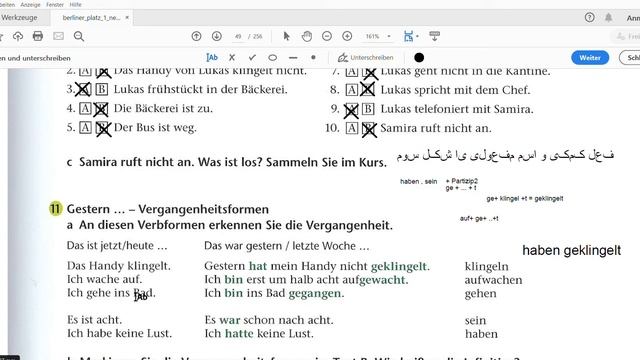The height and width of the screenshot is (360, 640).
Task: Click the word 'gegangen' in green
Action: pyautogui.click(x=316, y=293)
